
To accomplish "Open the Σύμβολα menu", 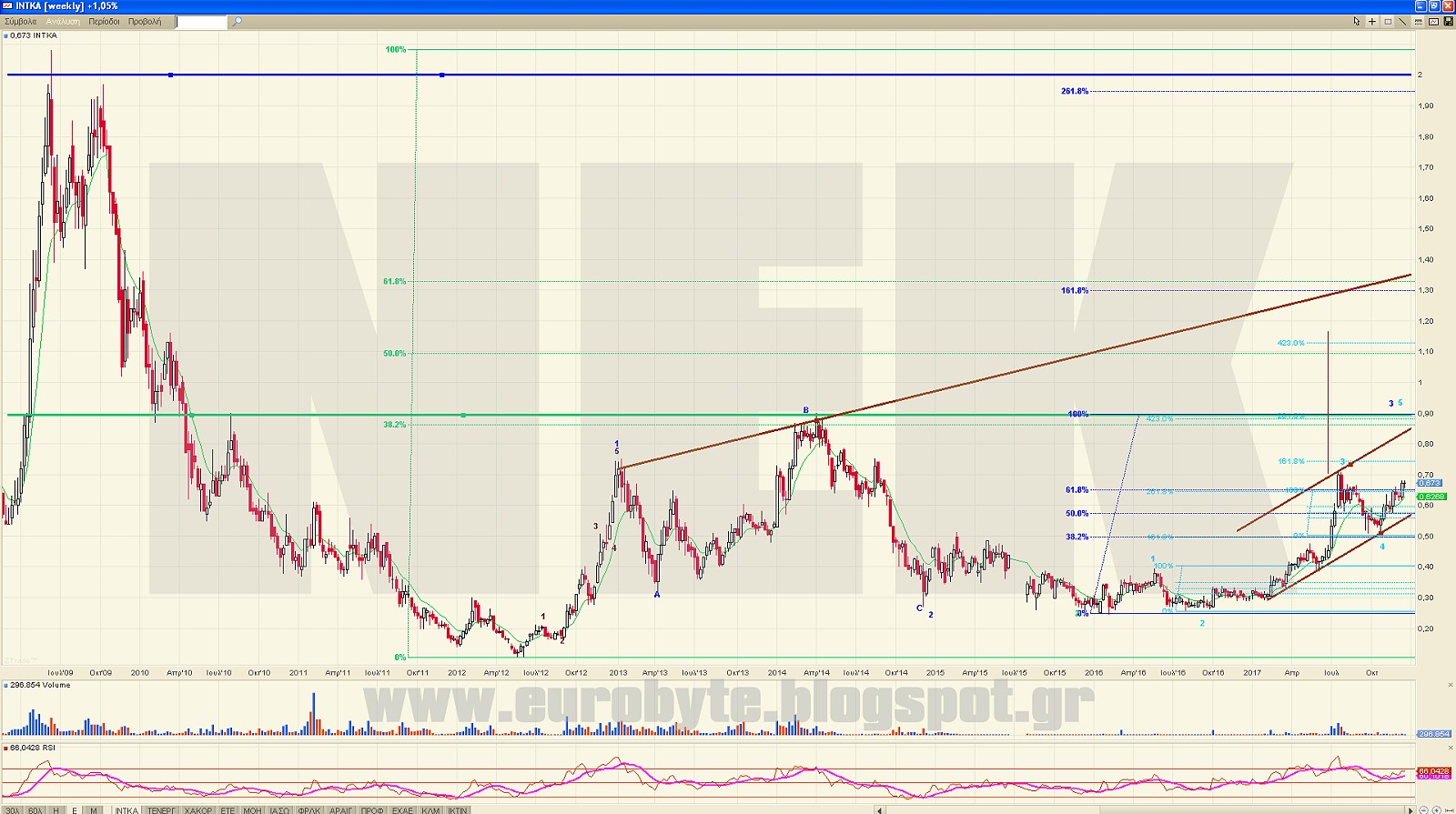I will [20, 22].
